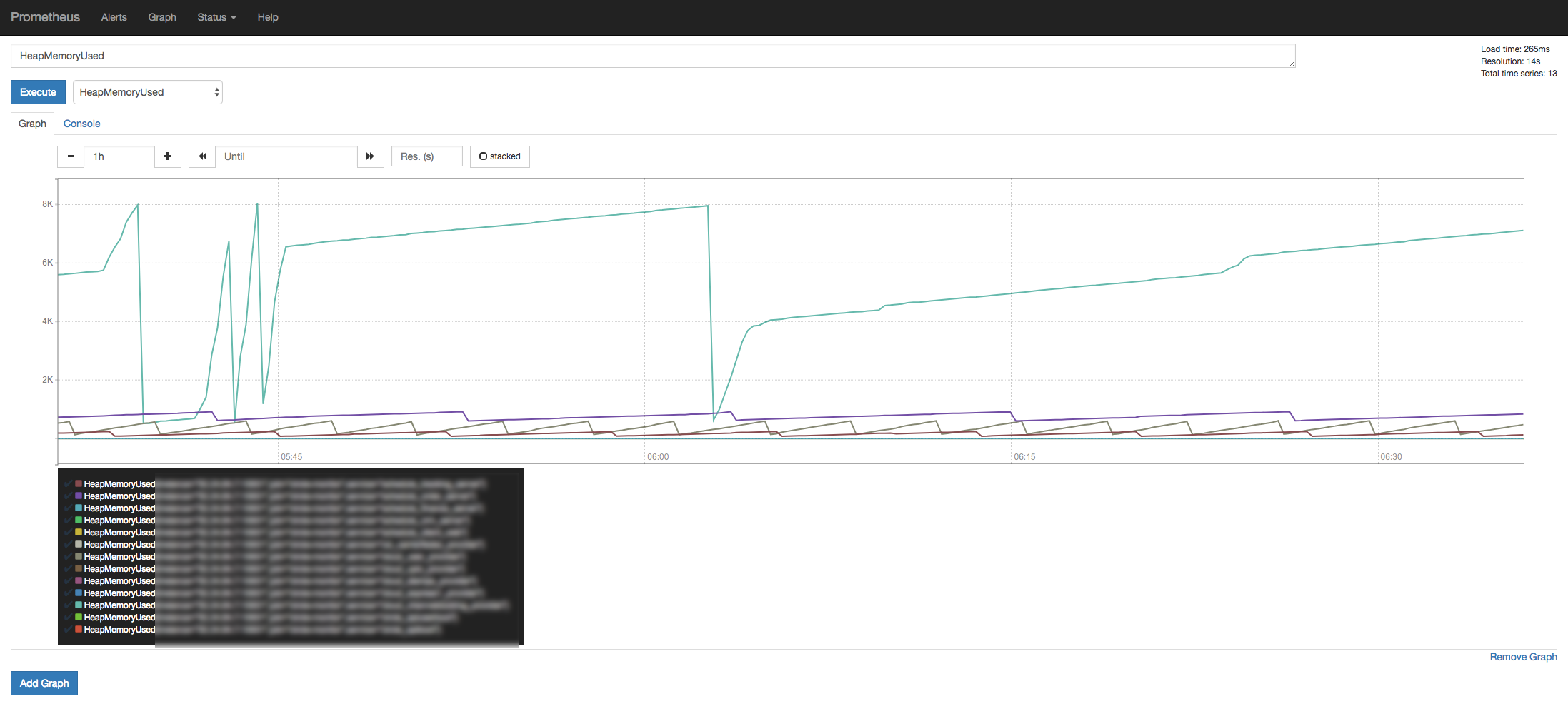This screenshot has width=1568, height=714.
Task: Click the blue swatch in the legend
Action: [79, 593]
